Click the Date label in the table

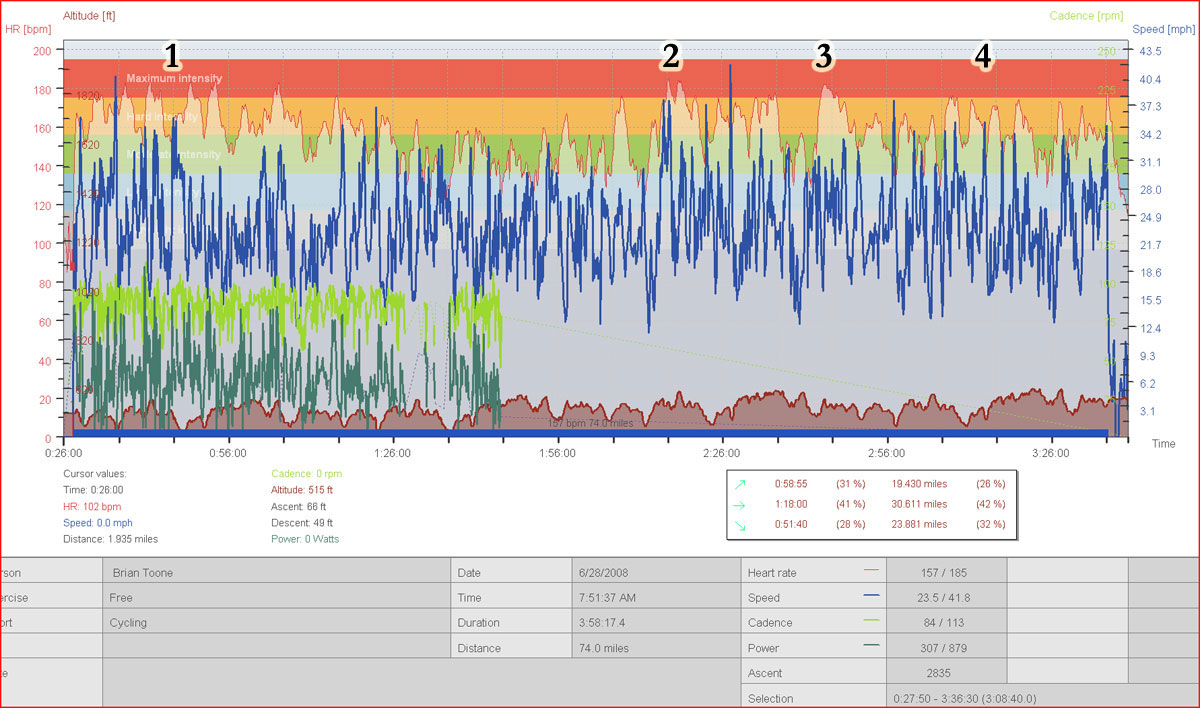pyautogui.click(x=469, y=573)
